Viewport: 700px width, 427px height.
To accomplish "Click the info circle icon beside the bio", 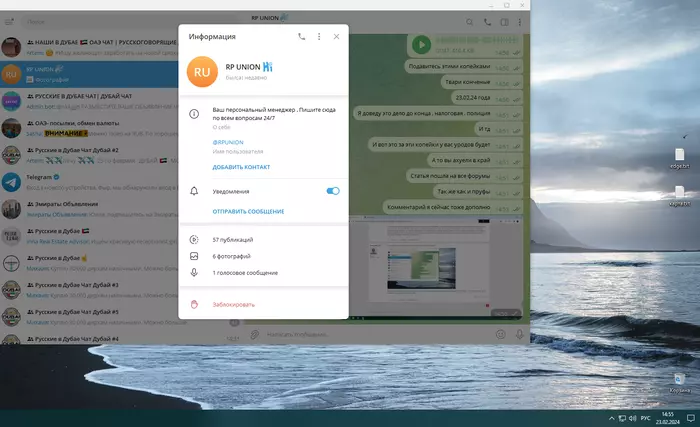I will click(194, 114).
